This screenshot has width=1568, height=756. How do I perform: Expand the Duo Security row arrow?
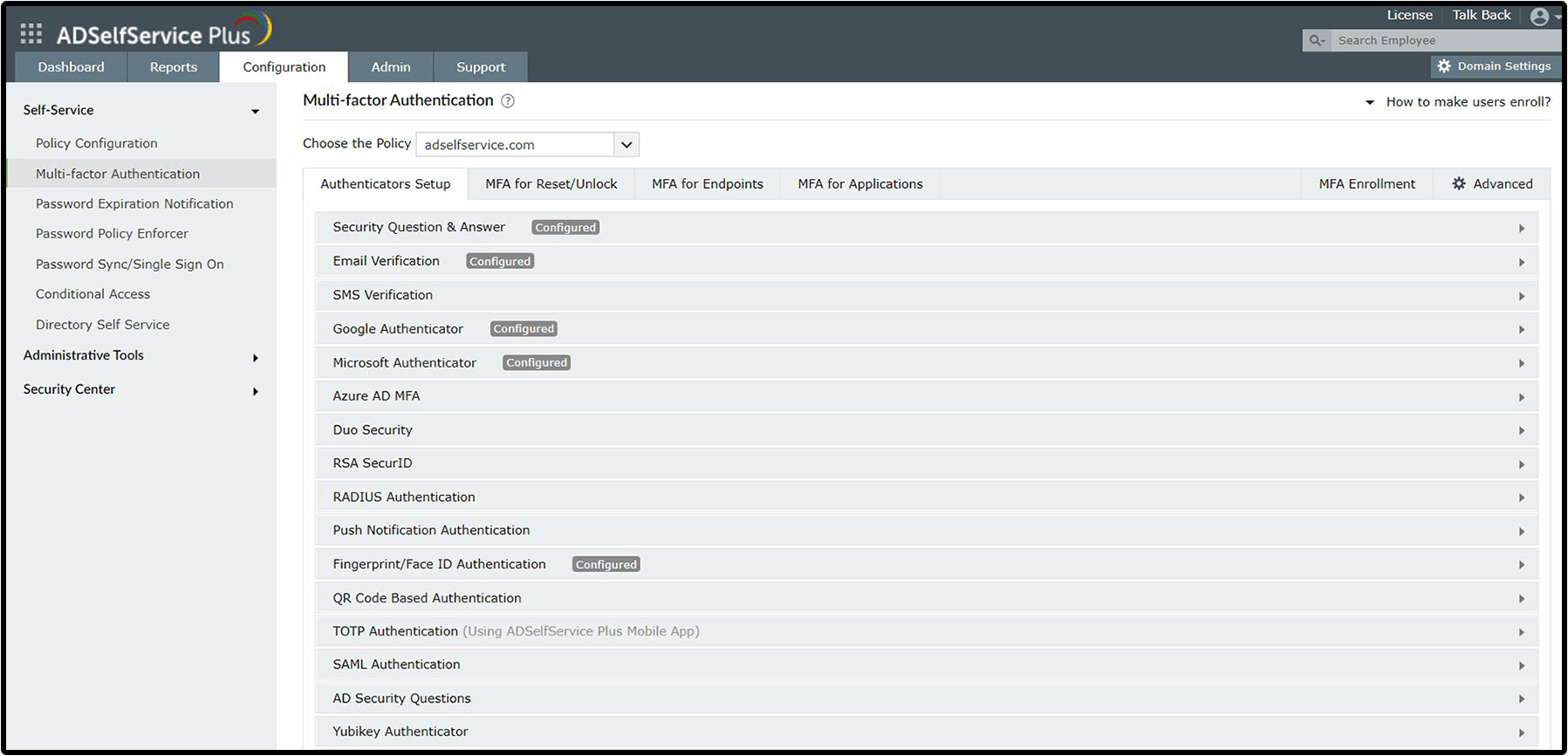1522,431
